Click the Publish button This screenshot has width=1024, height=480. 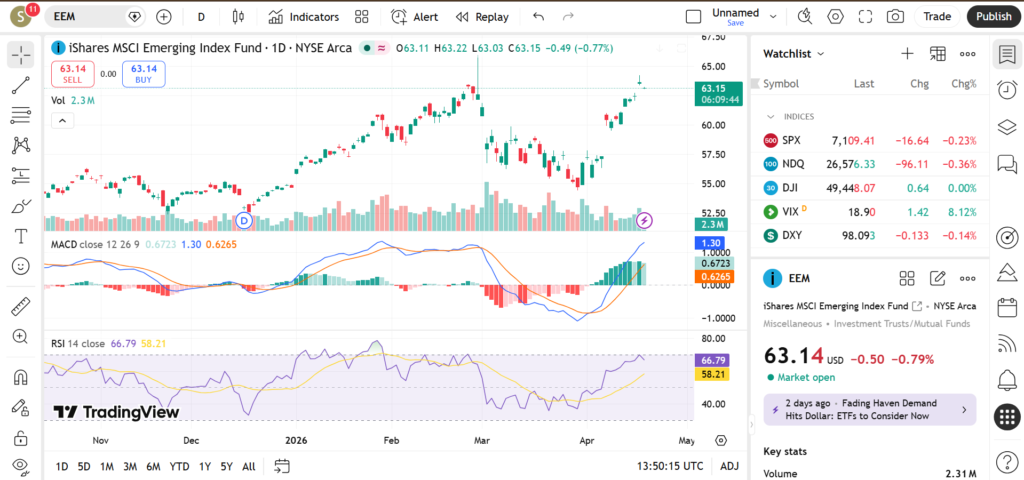[x=993, y=17]
